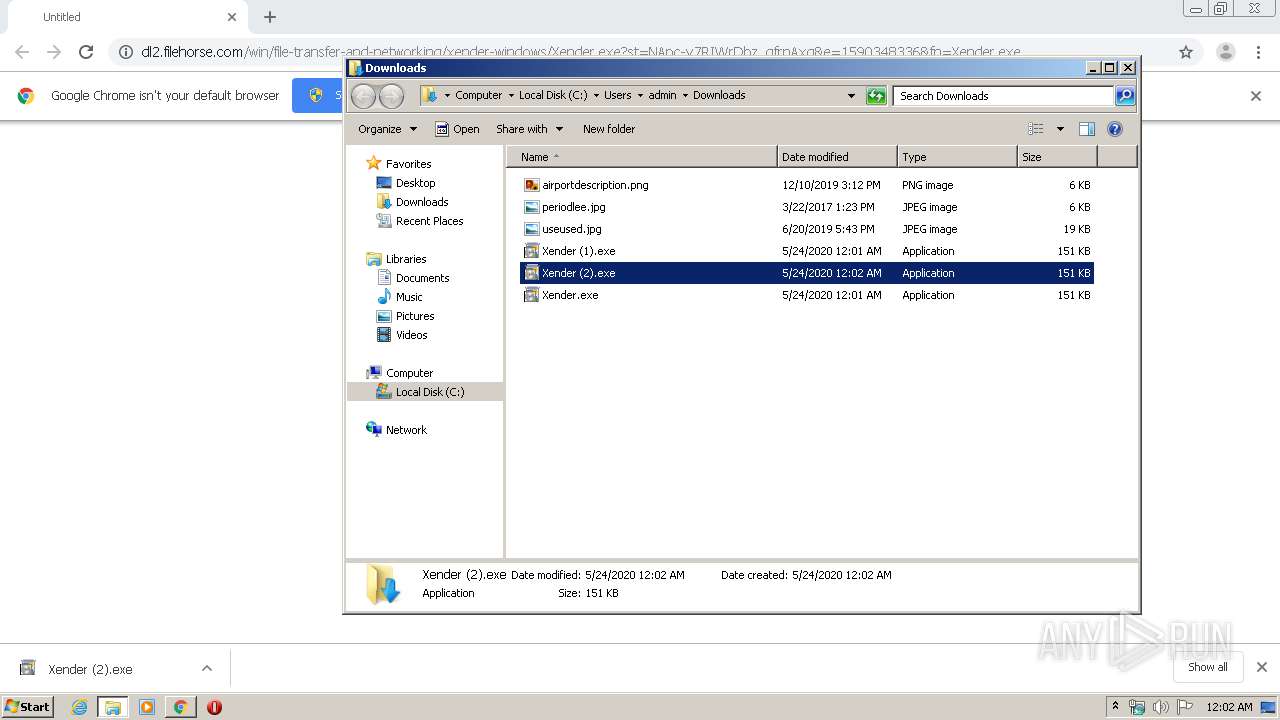
Task: Open the Chrome three-dot menu
Action: click(1258, 52)
